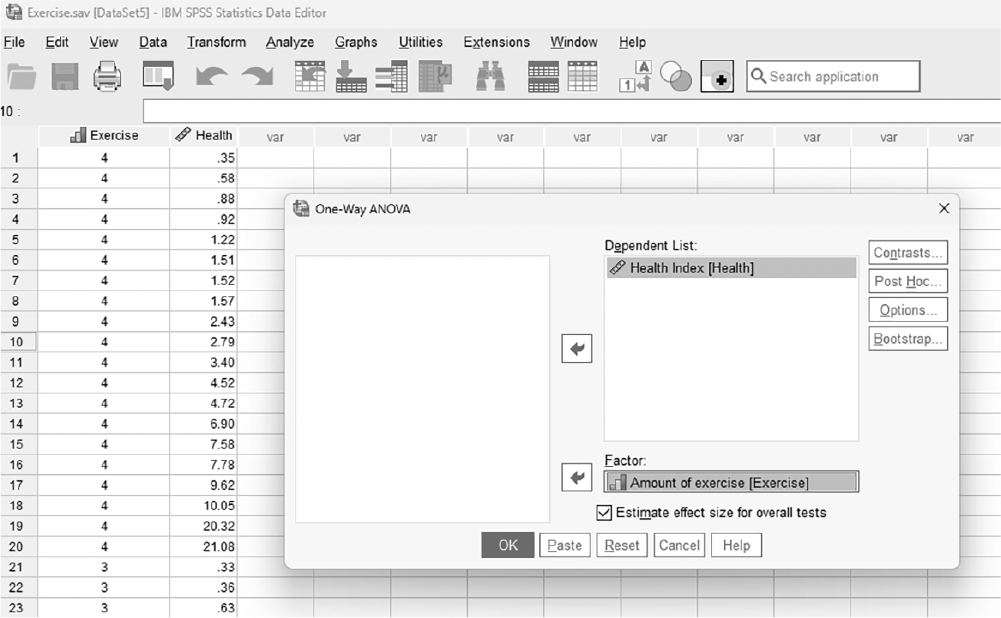Click the Open data document folder icon
The image size is (1001, 618).
point(21,77)
